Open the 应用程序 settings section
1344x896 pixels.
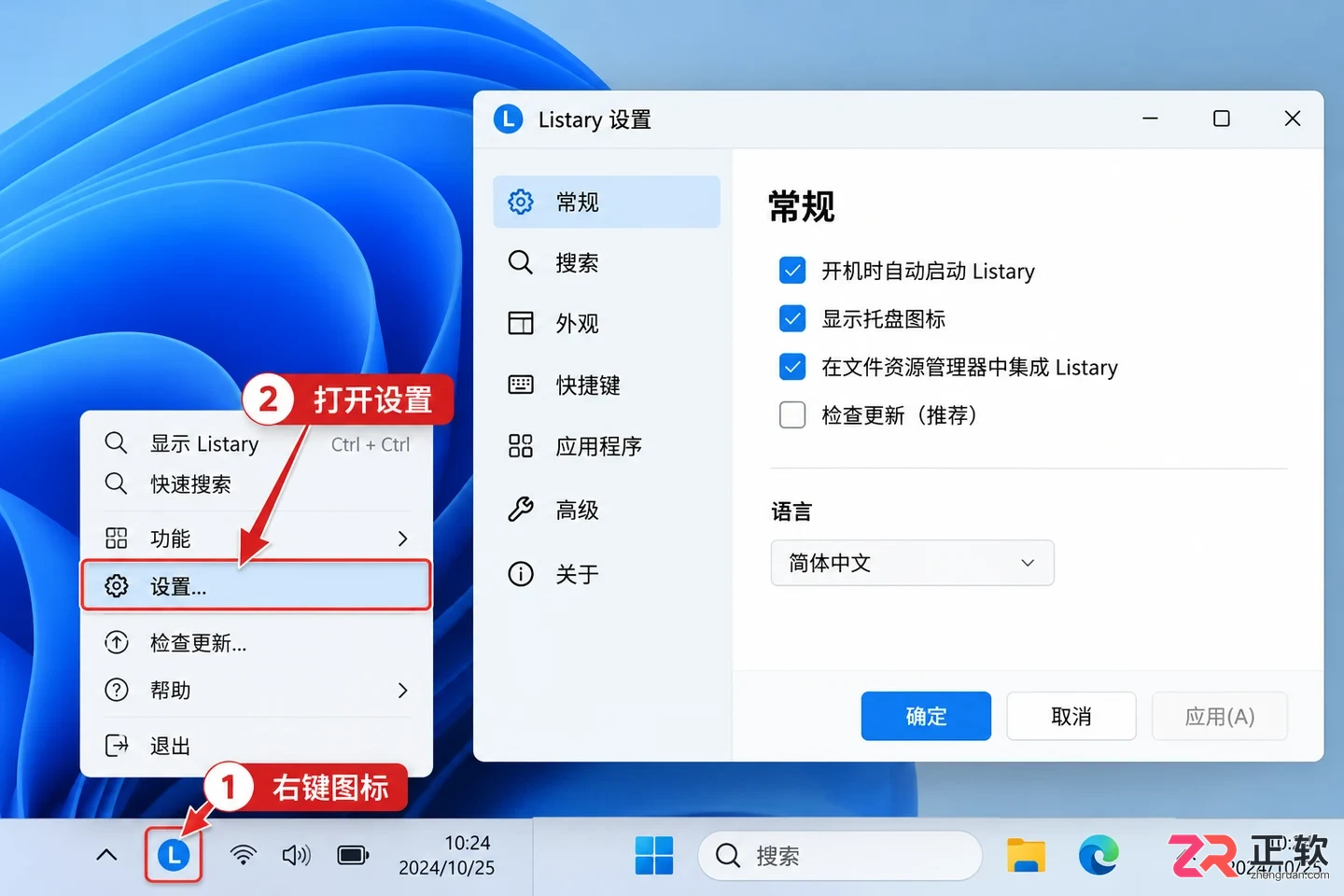pyautogui.click(x=607, y=446)
